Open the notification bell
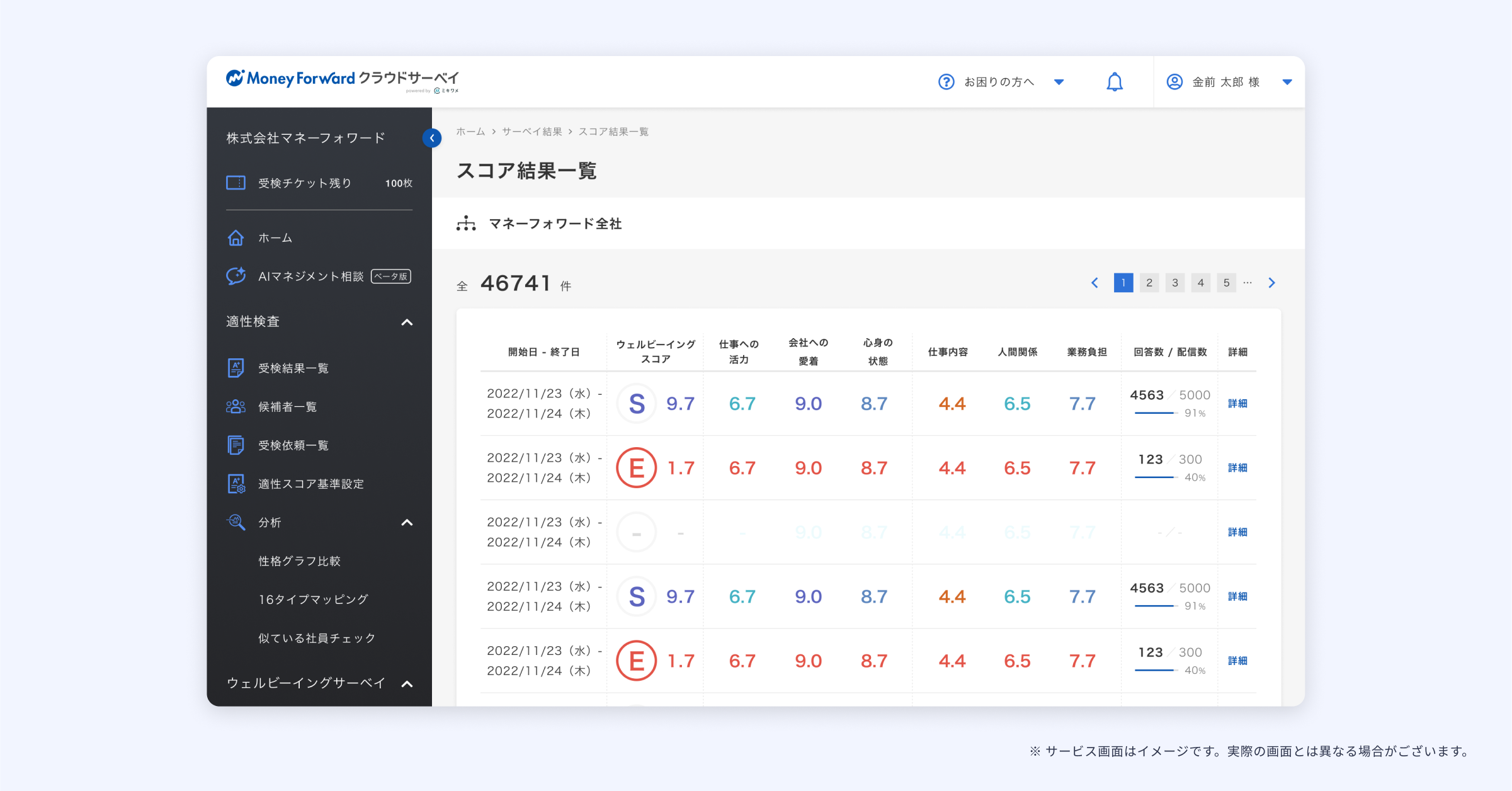The image size is (1512, 791). click(x=1113, y=81)
